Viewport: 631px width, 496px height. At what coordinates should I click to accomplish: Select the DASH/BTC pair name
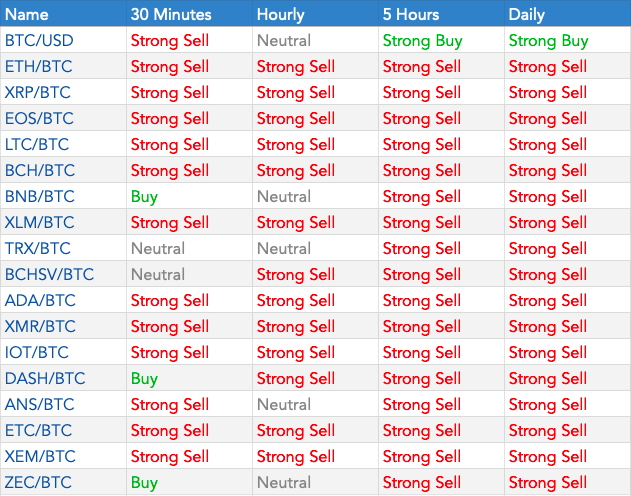[42, 379]
